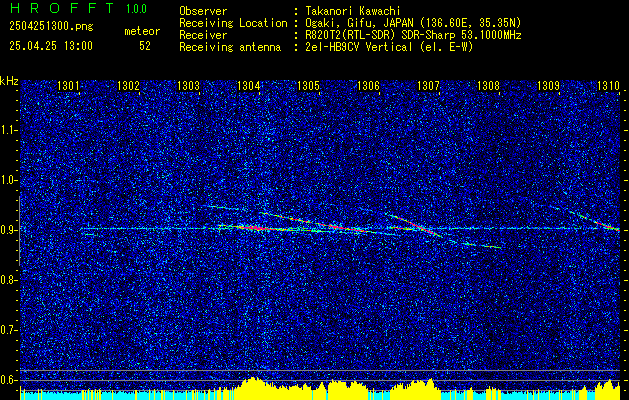Click the filename 2504251300.png

51,27
